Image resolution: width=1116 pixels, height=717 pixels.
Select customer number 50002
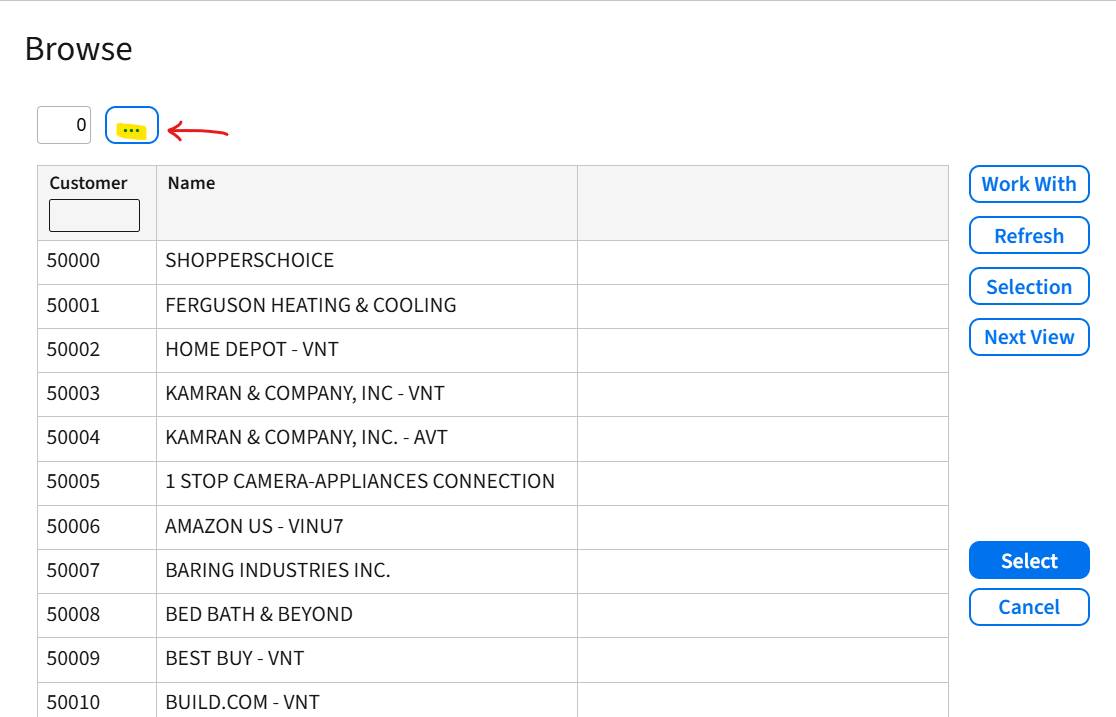click(73, 350)
